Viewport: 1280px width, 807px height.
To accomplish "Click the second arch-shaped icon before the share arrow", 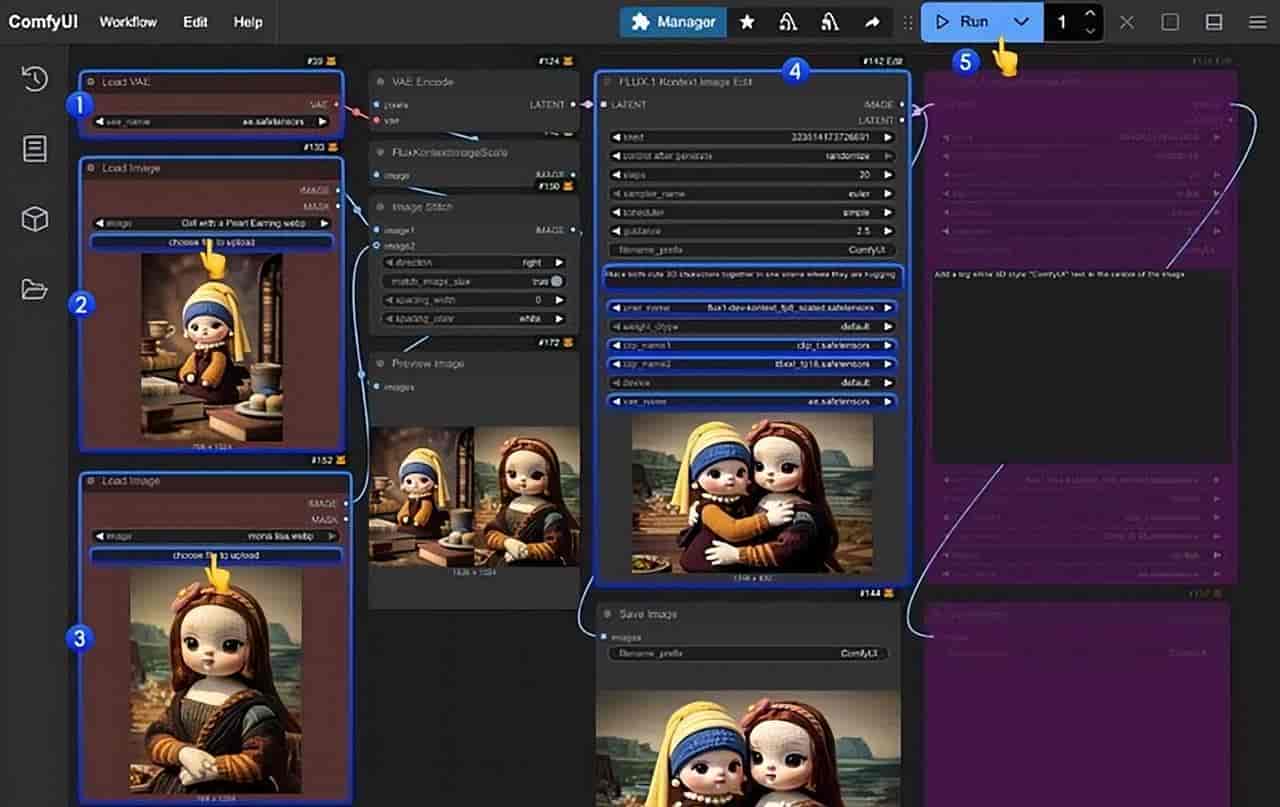I will coord(829,22).
